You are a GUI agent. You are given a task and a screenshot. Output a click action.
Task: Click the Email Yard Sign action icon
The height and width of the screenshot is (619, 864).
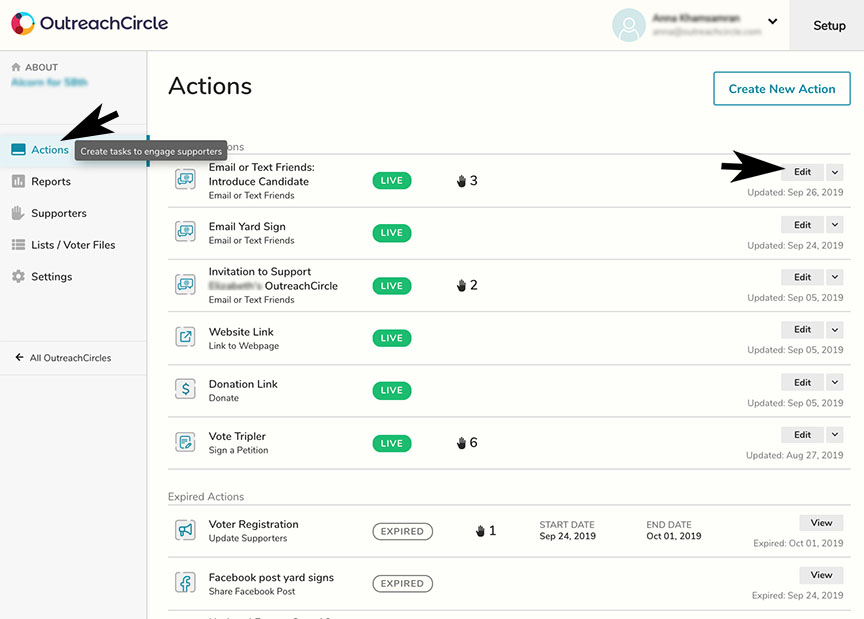click(185, 231)
